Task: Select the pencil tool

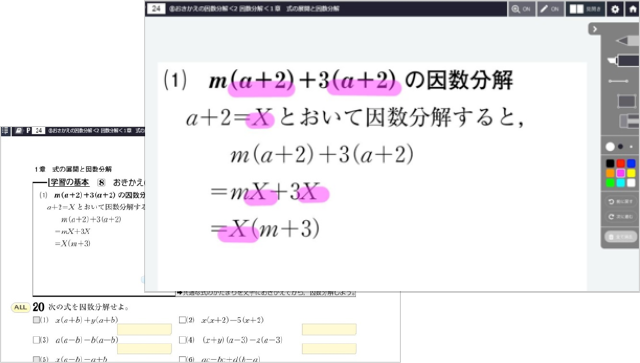Action: click(x=628, y=40)
